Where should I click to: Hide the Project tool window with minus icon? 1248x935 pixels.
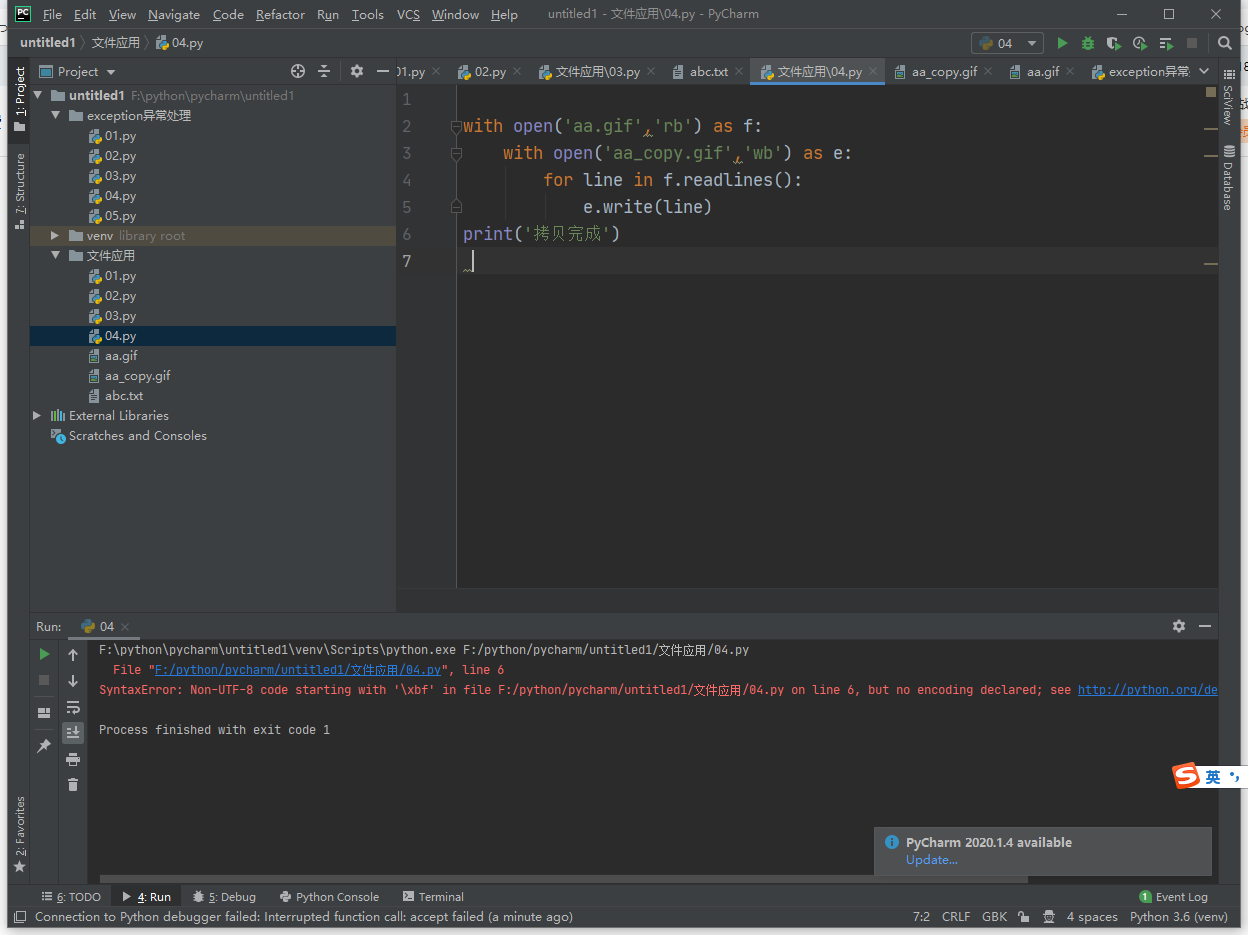[x=382, y=71]
